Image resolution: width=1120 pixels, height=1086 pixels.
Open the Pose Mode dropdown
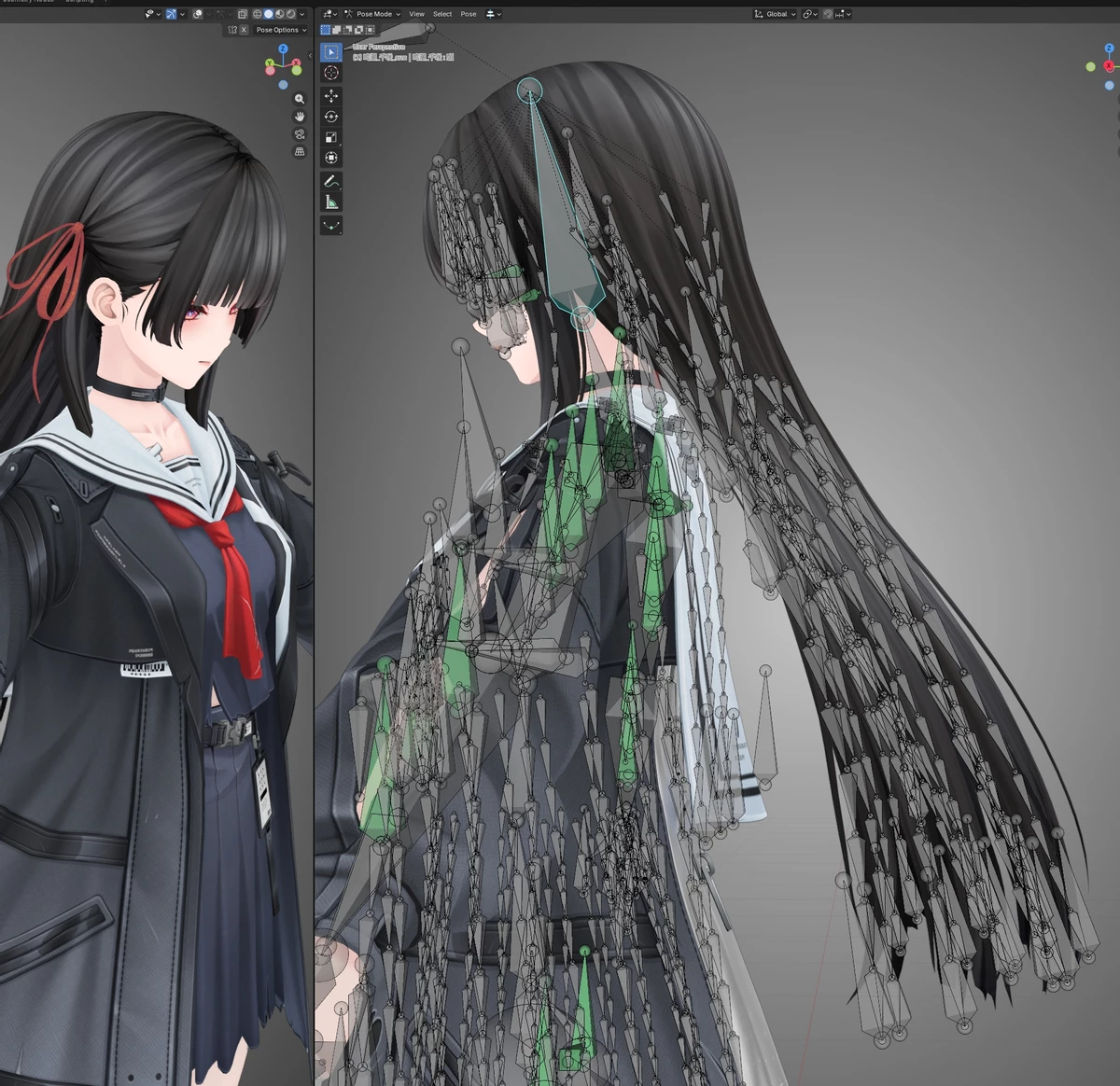(372, 14)
